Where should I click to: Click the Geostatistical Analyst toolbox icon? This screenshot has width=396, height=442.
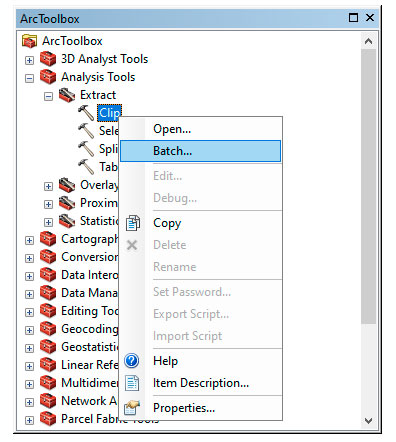coord(48,347)
